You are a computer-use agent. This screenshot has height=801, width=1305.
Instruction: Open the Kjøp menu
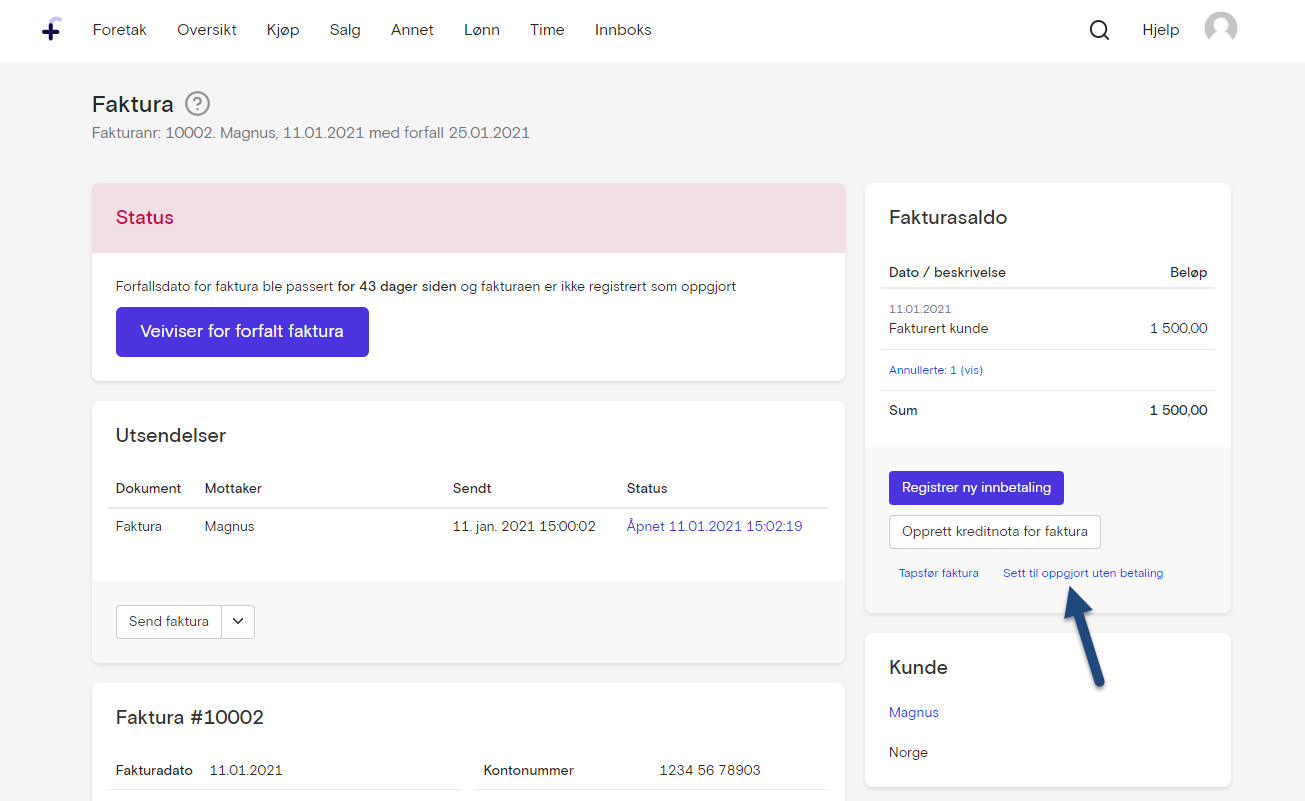coord(283,30)
